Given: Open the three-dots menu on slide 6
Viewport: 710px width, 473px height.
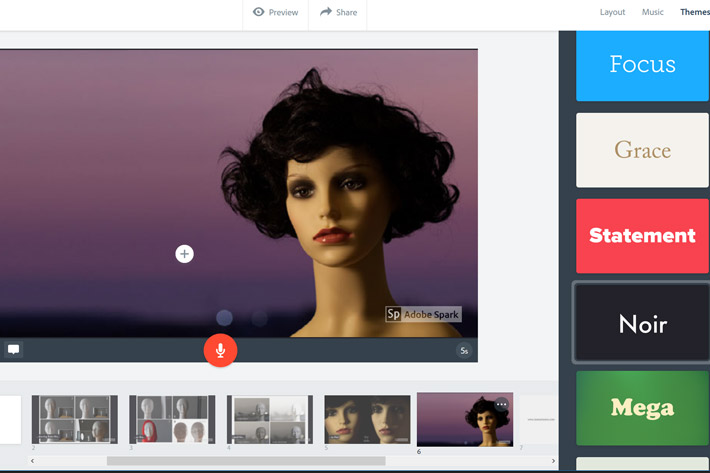Looking at the screenshot, I should (501, 404).
